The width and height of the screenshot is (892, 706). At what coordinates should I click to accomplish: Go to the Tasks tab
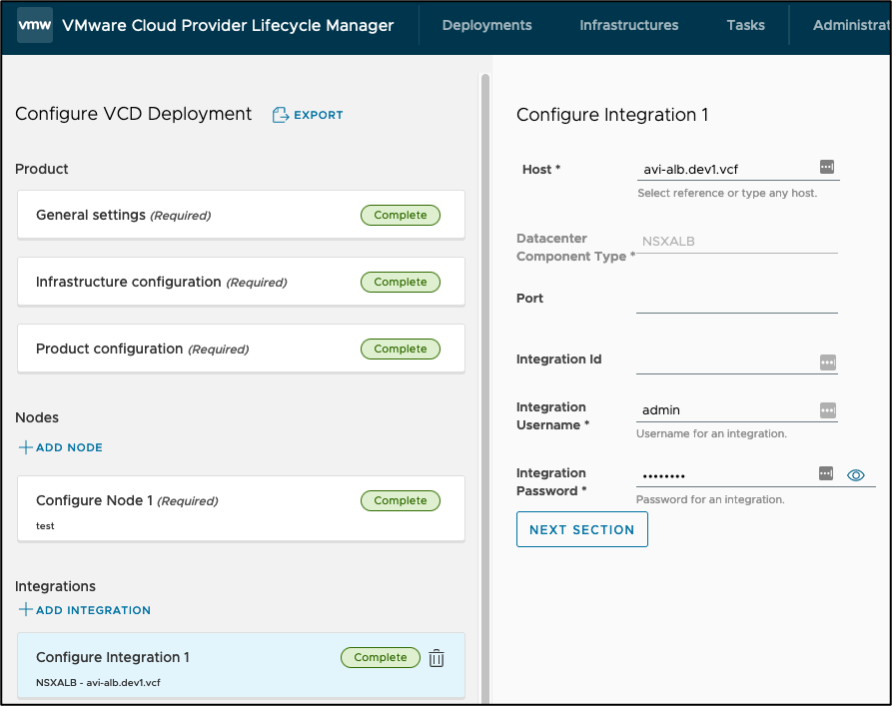point(746,25)
